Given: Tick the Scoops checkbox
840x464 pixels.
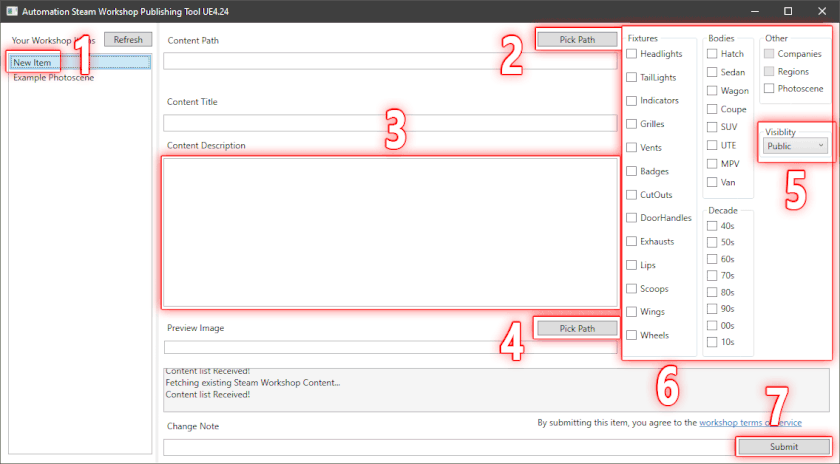Looking at the screenshot, I should (x=632, y=288).
